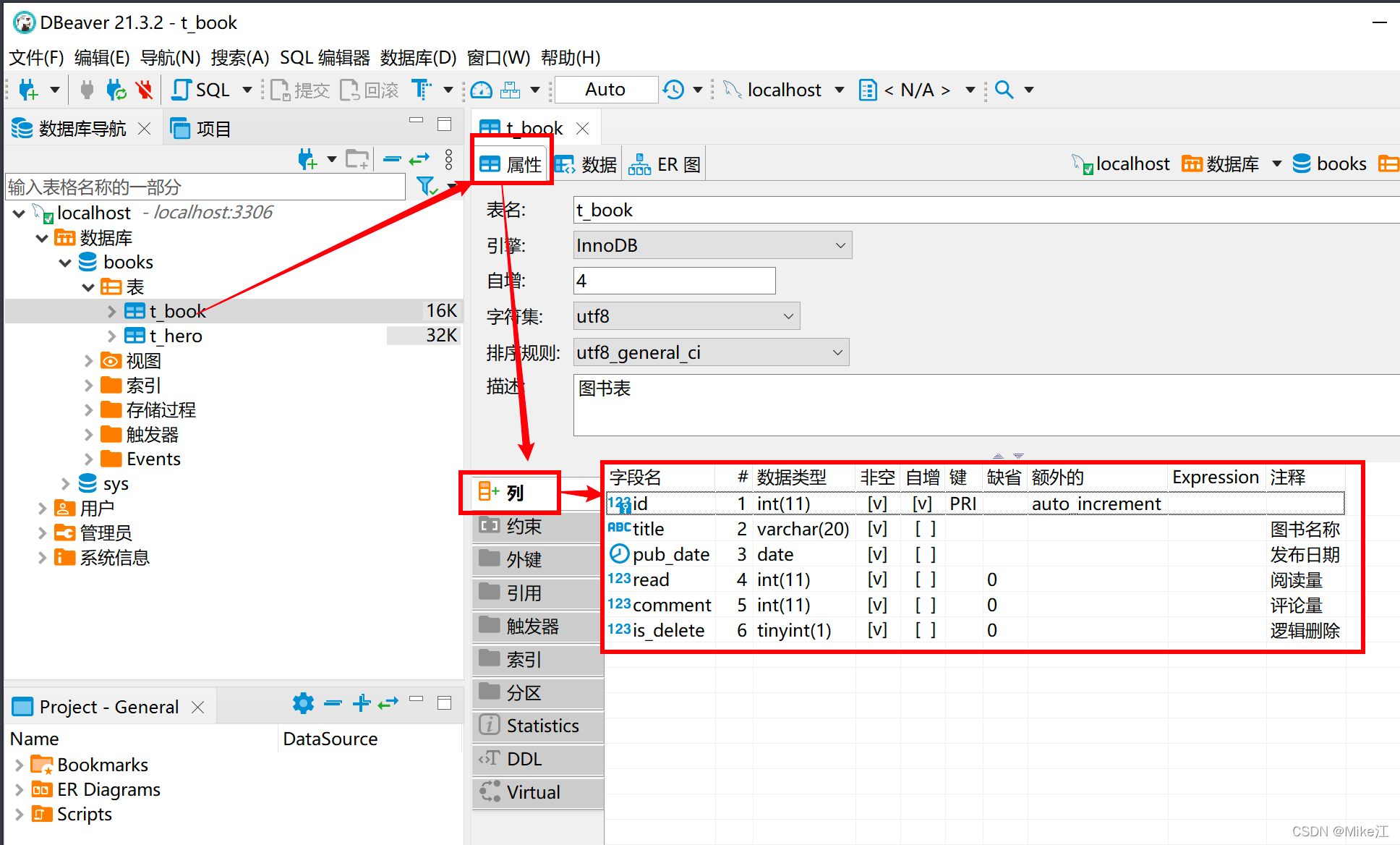The image size is (1400, 845).
Task: Toggle the 自增 checkbox for title row
Action: click(925, 529)
